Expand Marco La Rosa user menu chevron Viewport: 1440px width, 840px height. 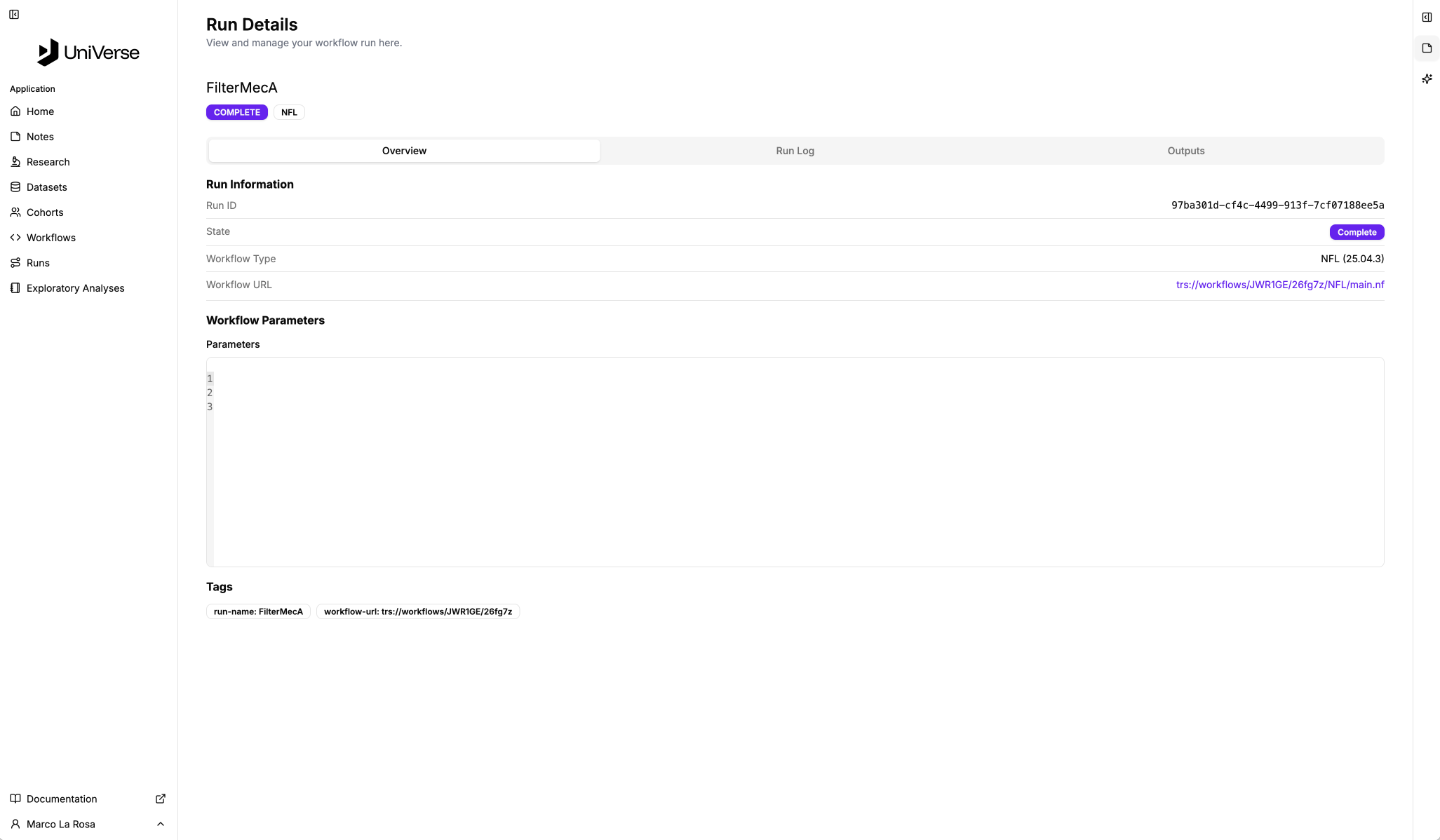[x=161, y=824]
